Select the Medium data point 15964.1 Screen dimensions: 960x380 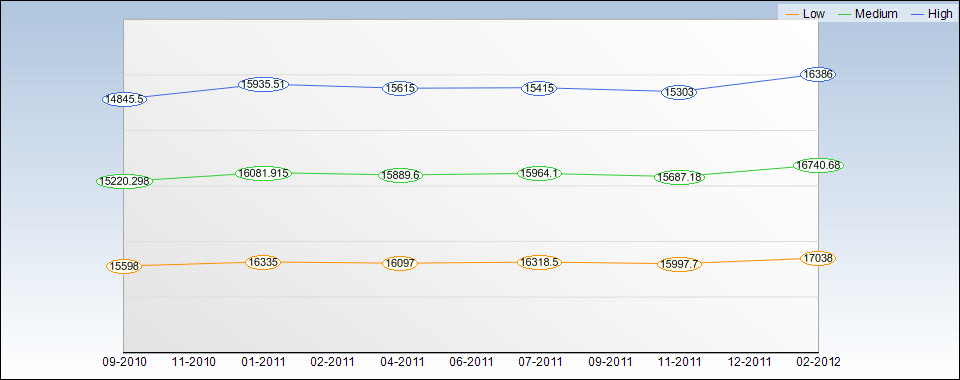pyautogui.click(x=539, y=173)
